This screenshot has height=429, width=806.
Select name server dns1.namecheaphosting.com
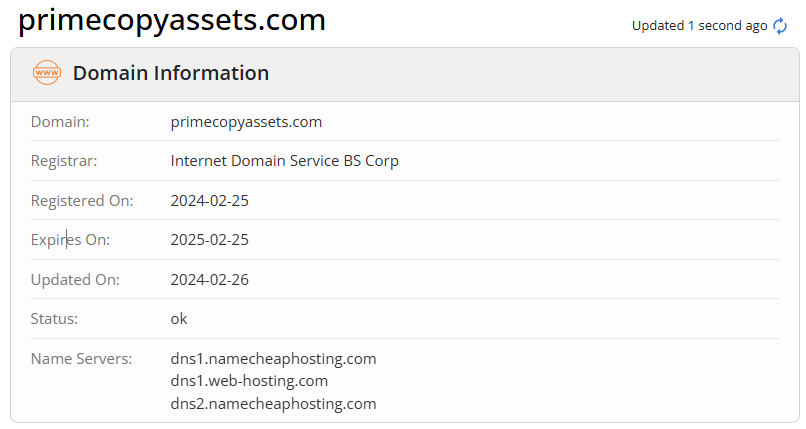point(273,358)
